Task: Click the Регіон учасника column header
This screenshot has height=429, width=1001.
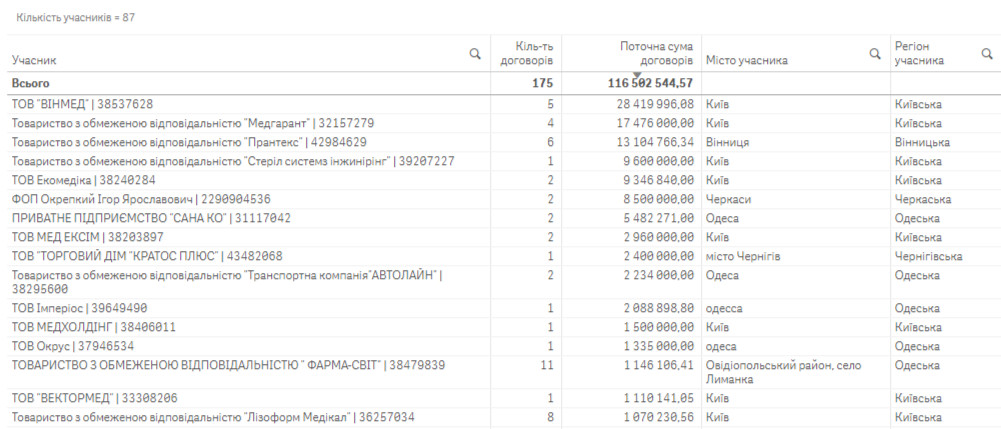Action: point(919,53)
